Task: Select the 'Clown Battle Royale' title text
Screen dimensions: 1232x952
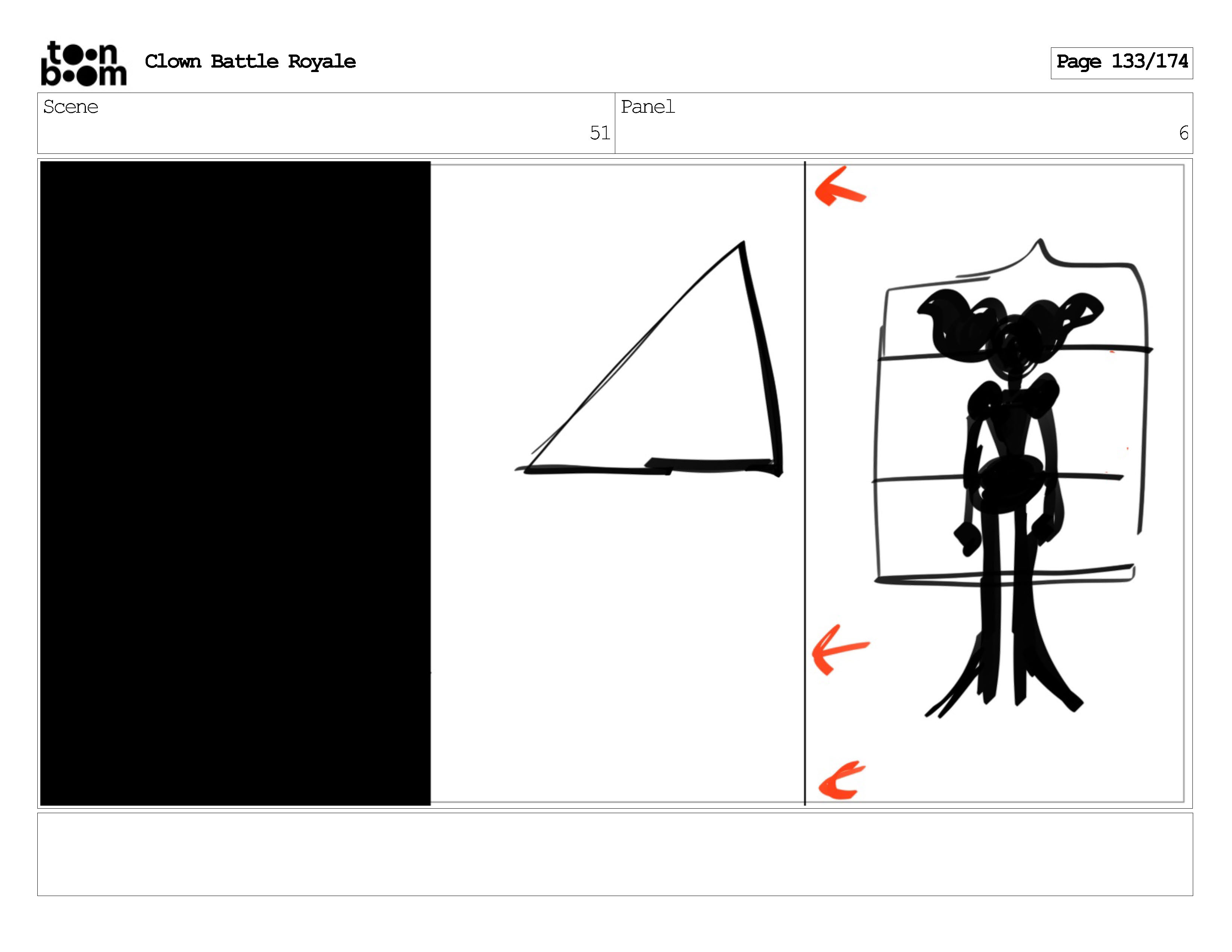Action: click(250, 62)
